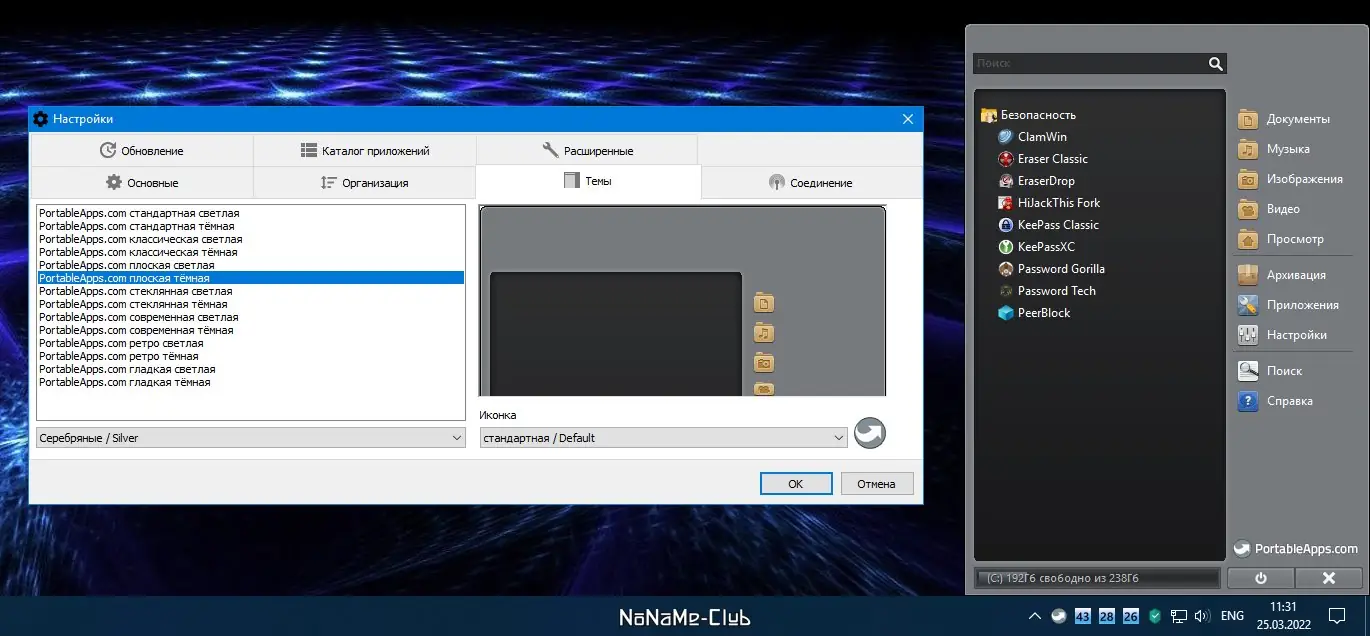1370x636 pixels.
Task: Switch to the Организация tab
Action: [x=365, y=183]
